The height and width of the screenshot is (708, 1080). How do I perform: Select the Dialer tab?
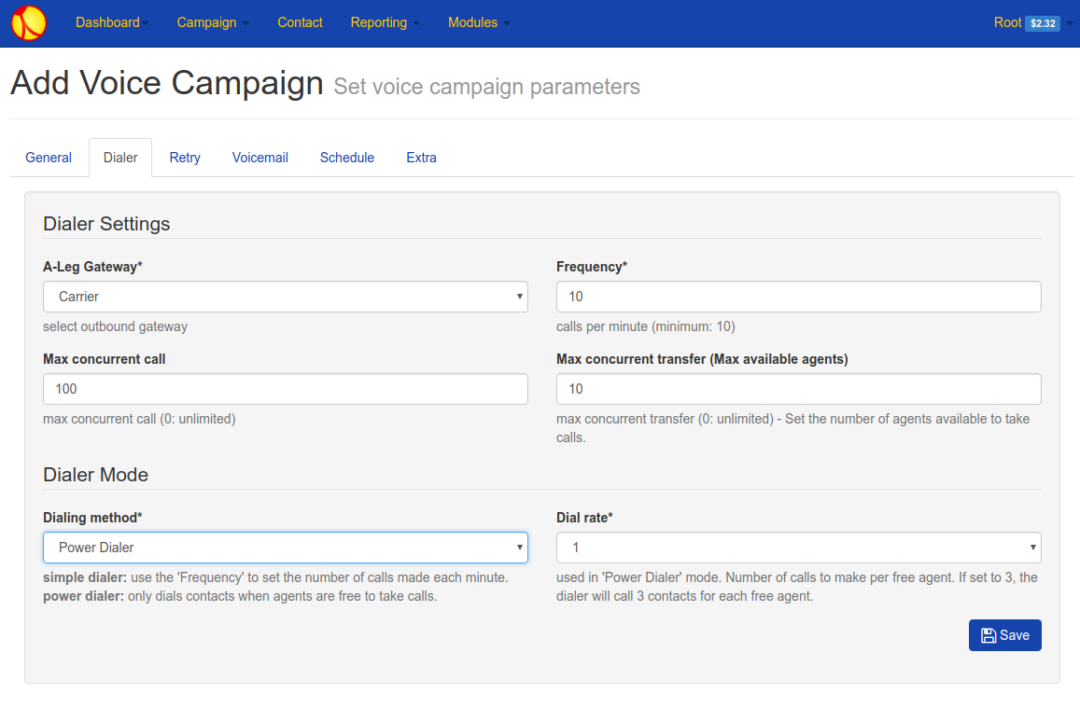point(120,157)
